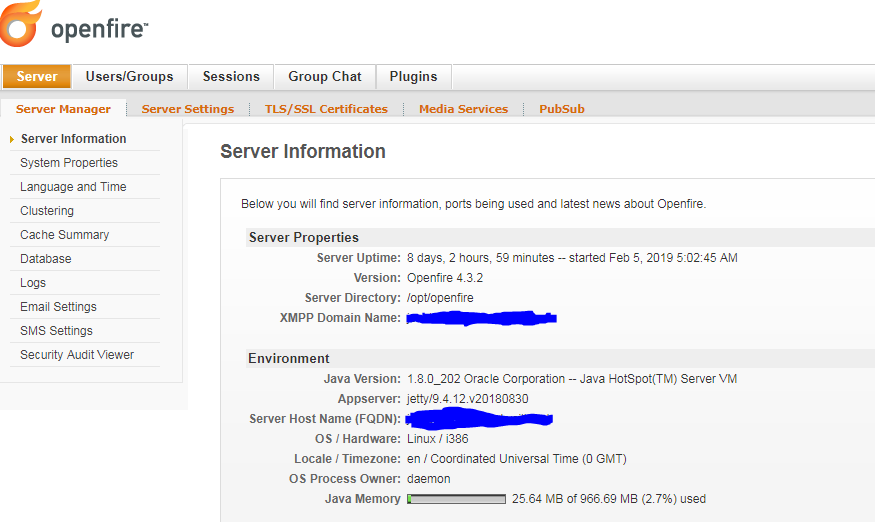Open the Plugins tab
Viewport: 875px width, 522px height.
[x=414, y=76]
